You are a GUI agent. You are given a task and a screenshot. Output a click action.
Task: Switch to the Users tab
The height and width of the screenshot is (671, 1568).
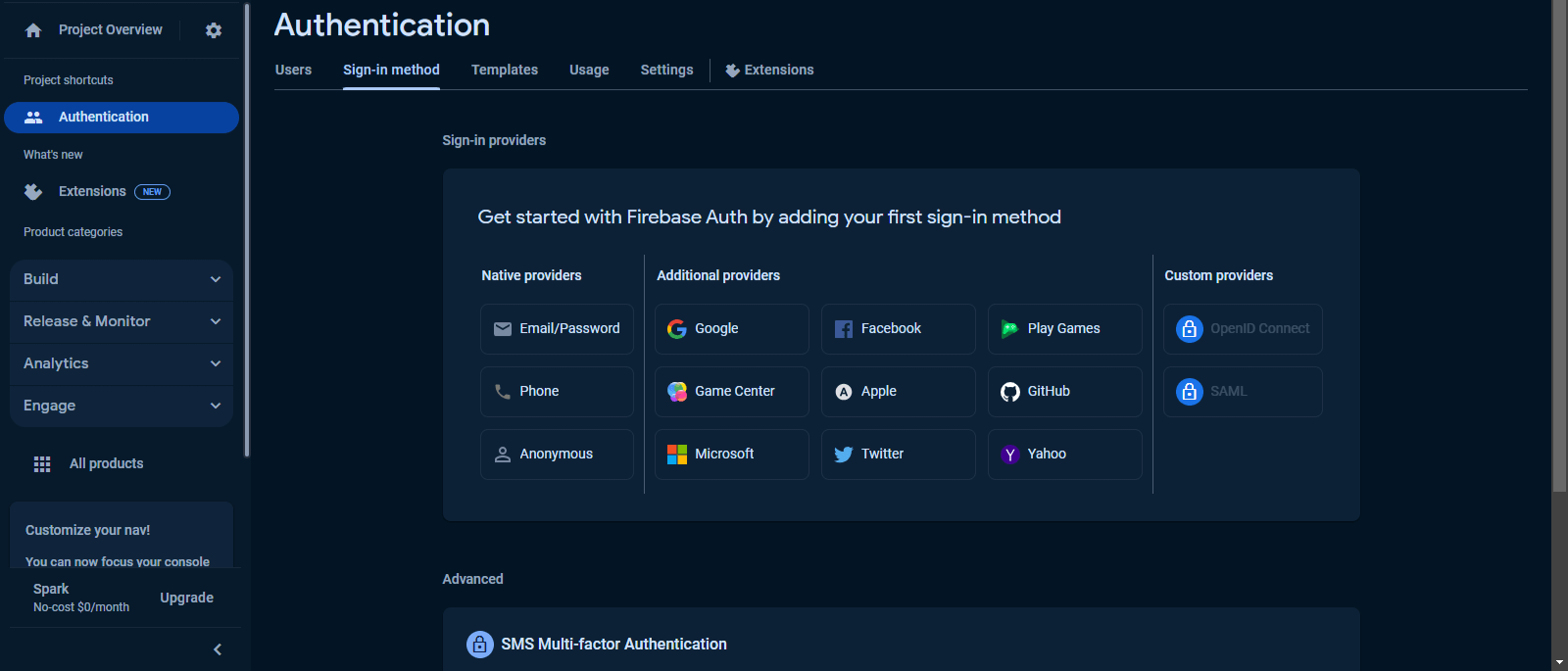(x=293, y=70)
